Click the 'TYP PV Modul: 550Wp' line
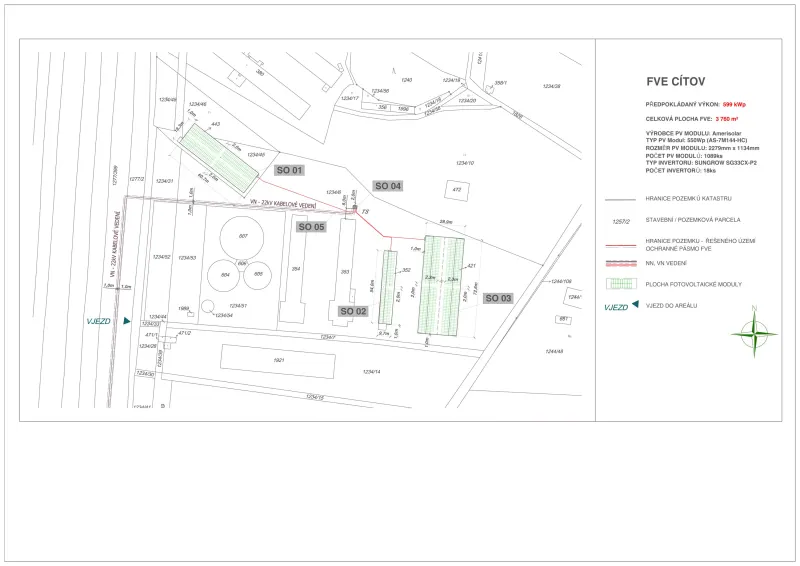This screenshot has height=566, width=800. [x=696, y=140]
